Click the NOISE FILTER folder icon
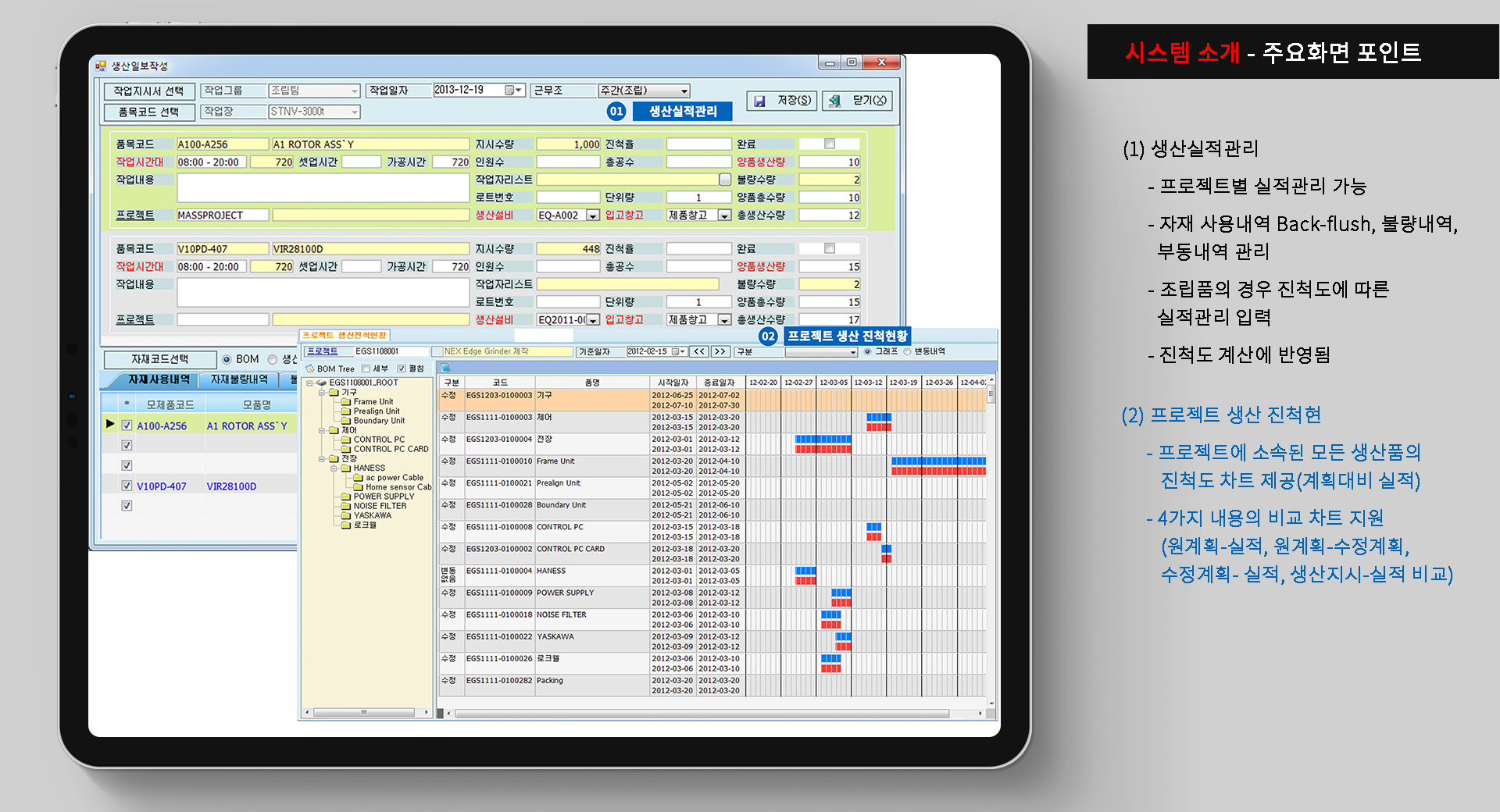The image size is (1500, 812). click(x=346, y=506)
